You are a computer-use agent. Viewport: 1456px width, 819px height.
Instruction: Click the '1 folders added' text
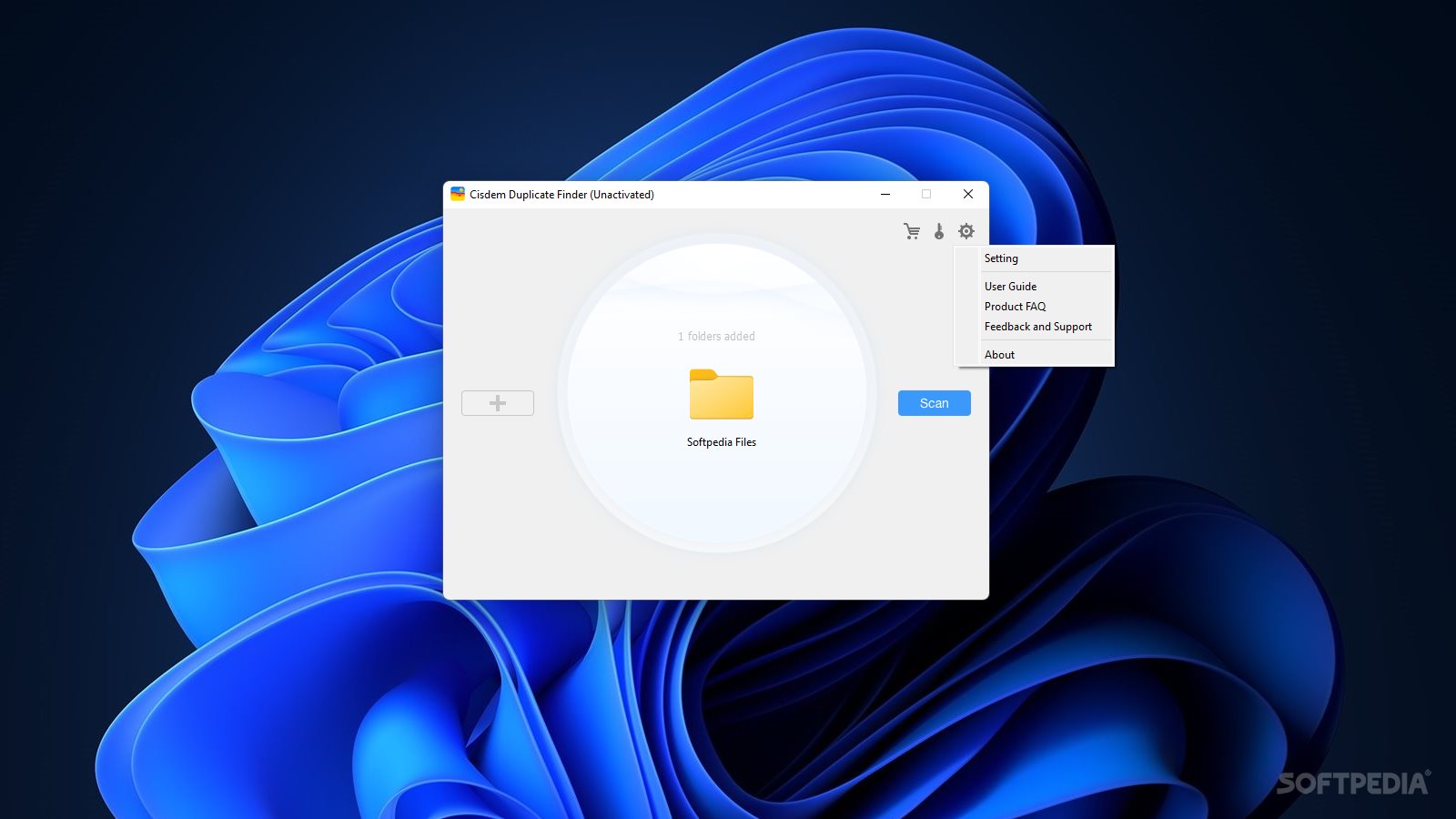tap(716, 337)
